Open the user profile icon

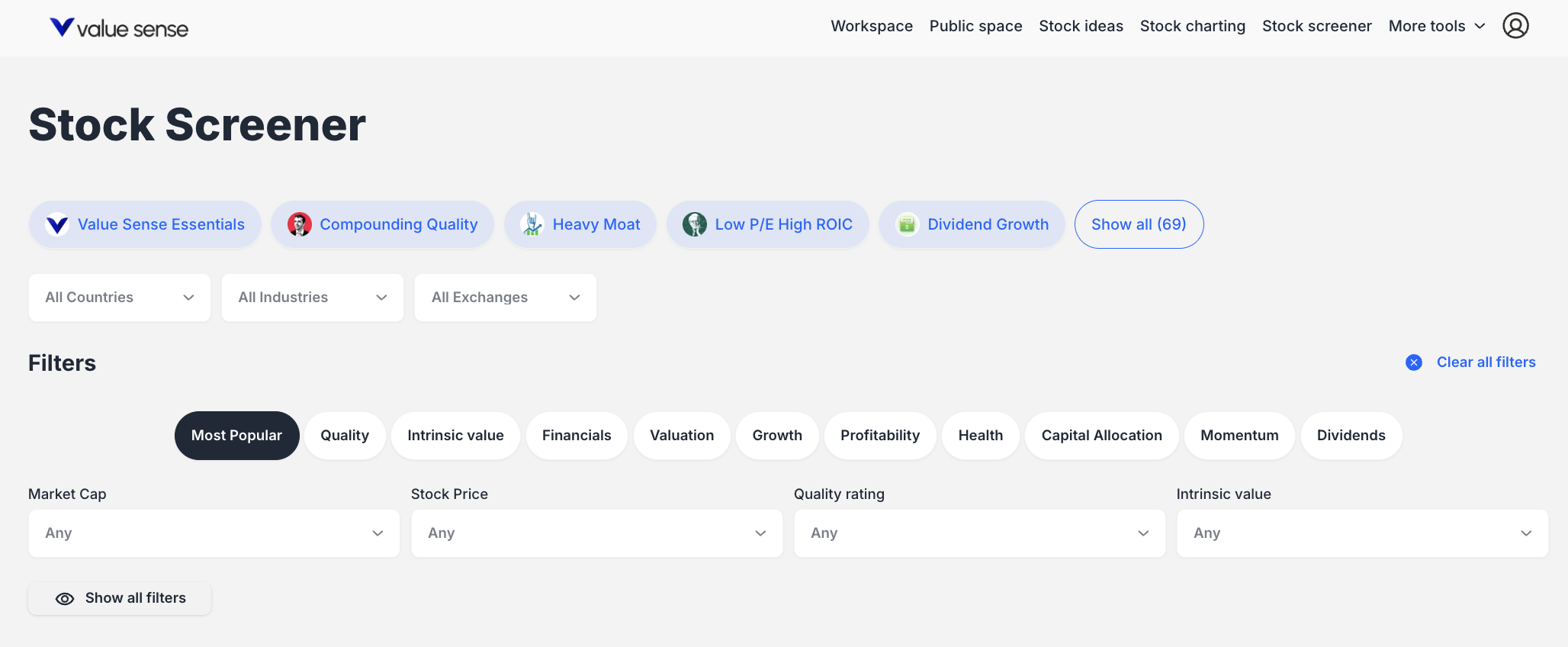[x=1515, y=26]
